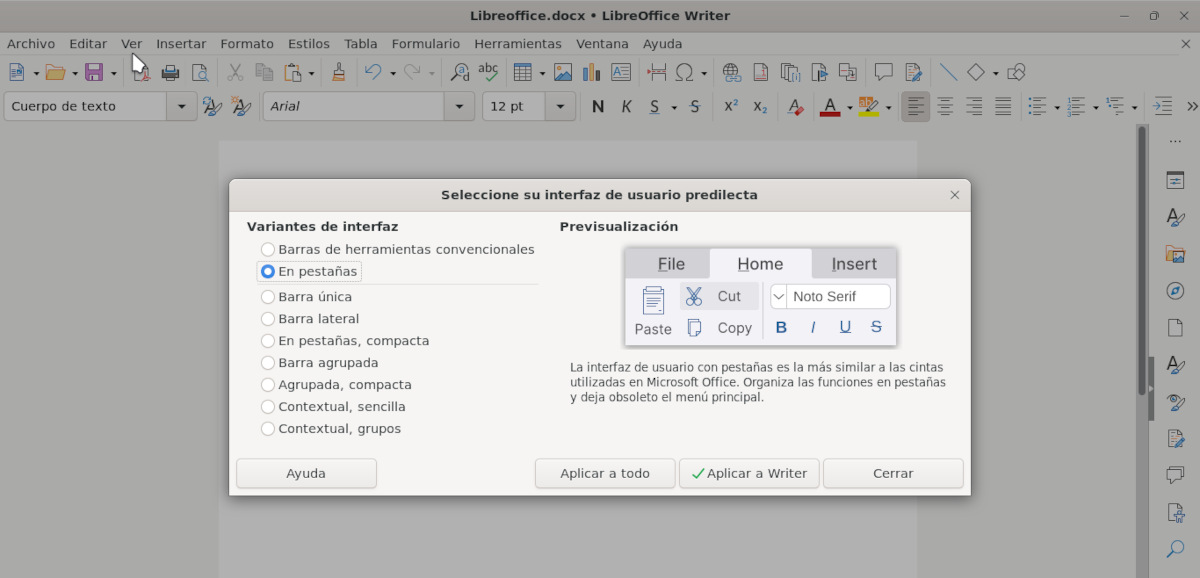Apply bold with the N button
This screenshot has width=1200, height=578.
pos(598,106)
